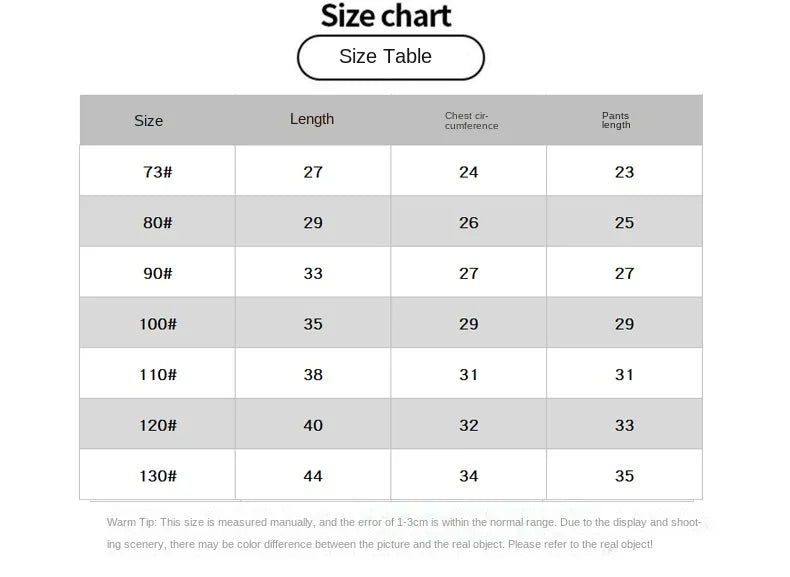Select chest circumference 24 in the 73# row
790x577 pixels.
point(469,172)
